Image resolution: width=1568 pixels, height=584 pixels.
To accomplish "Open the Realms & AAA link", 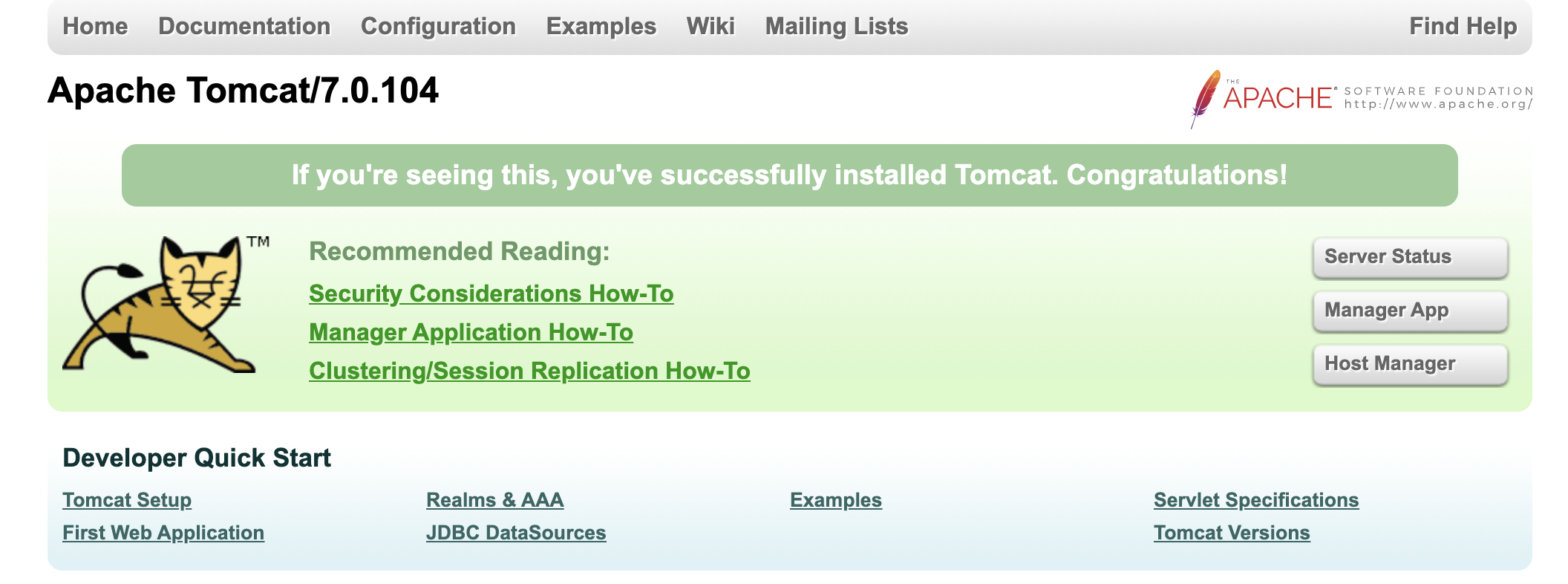I will pyautogui.click(x=494, y=500).
